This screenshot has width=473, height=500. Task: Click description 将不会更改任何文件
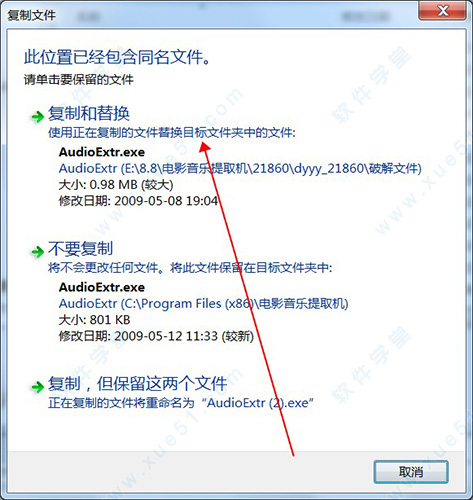(103, 268)
